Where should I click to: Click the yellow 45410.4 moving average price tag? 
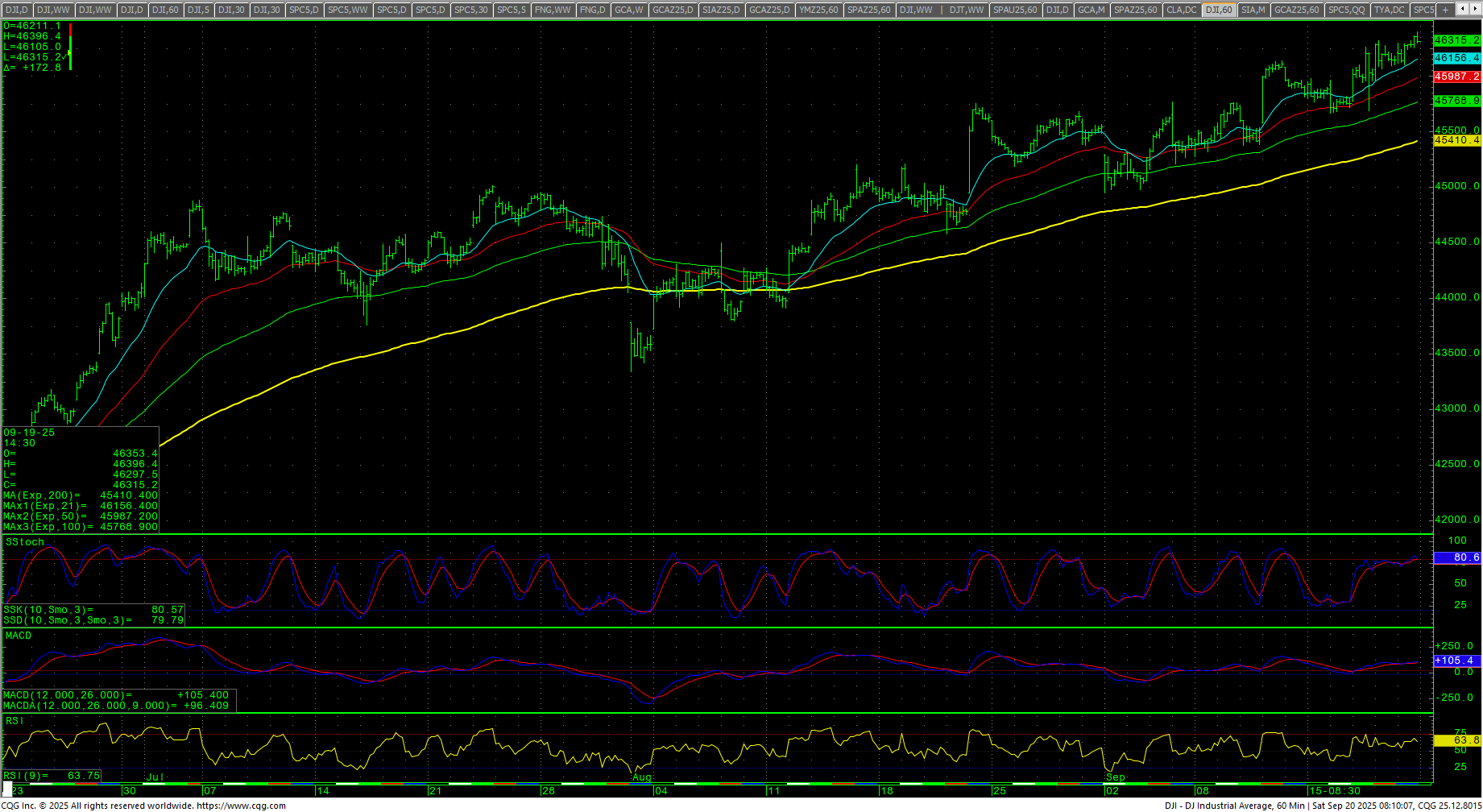point(1456,140)
